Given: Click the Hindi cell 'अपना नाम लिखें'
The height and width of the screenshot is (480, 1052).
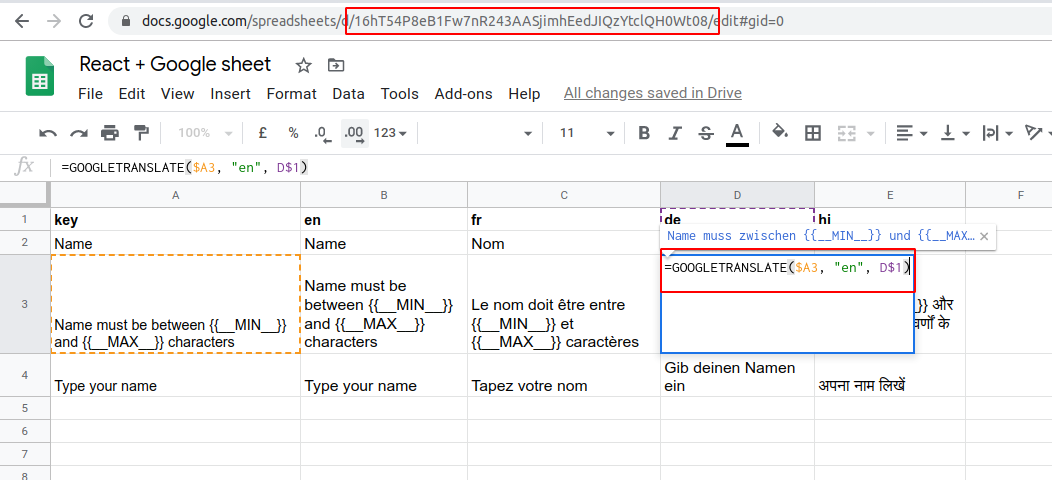Looking at the screenshot, I should [x=890, y=375].
